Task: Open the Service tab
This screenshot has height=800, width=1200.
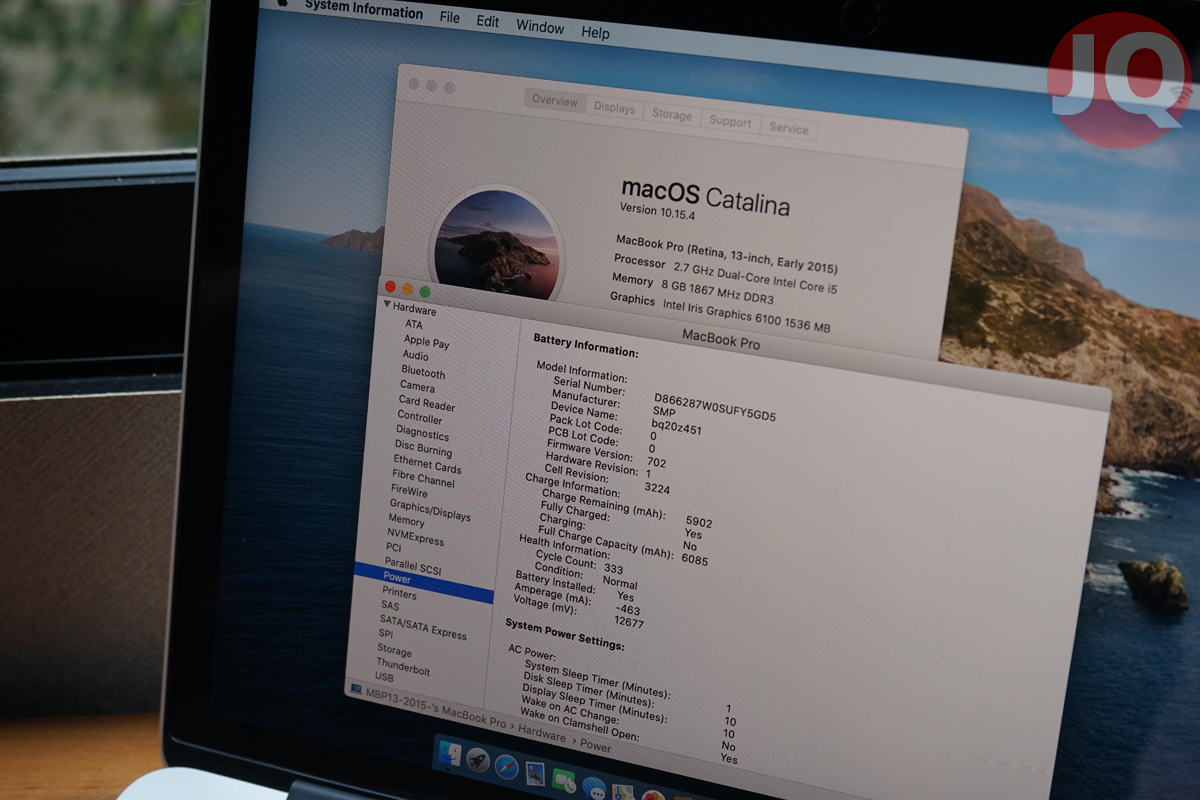Action: point(789,129)
